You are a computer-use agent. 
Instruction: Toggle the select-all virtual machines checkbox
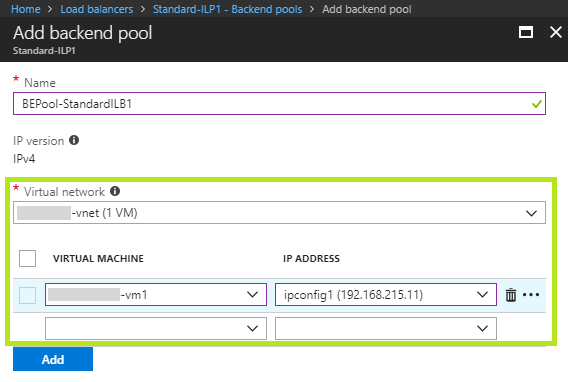[x=28, y=258]
